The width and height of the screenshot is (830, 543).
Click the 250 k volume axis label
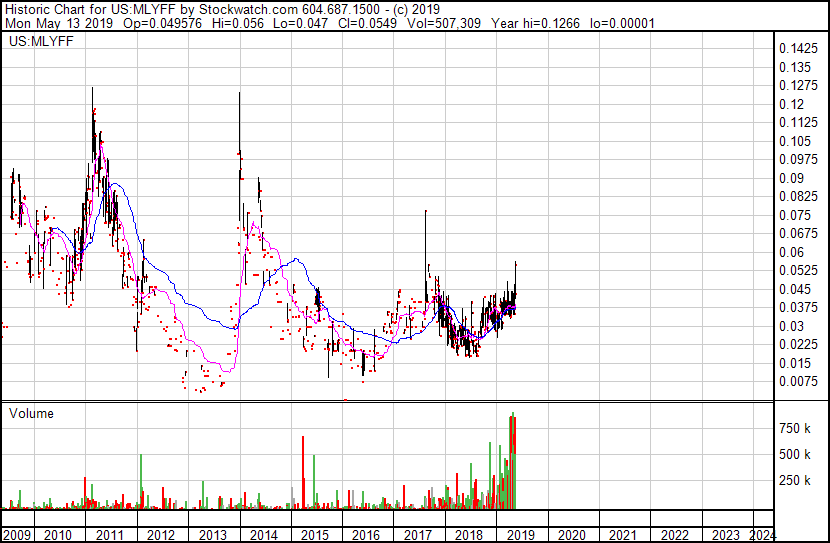(x=795, y=480)
